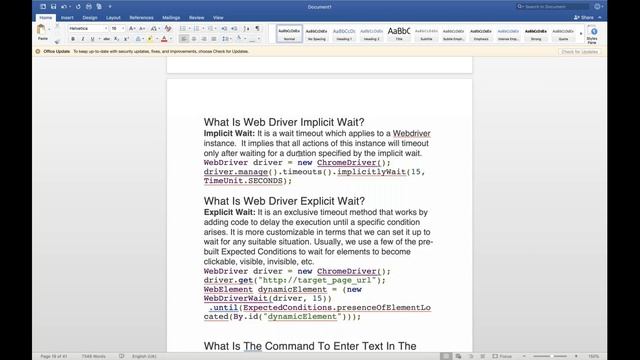Center the paragraph text
Viewport: 640px width, 360px height.
tap(194, 39)
